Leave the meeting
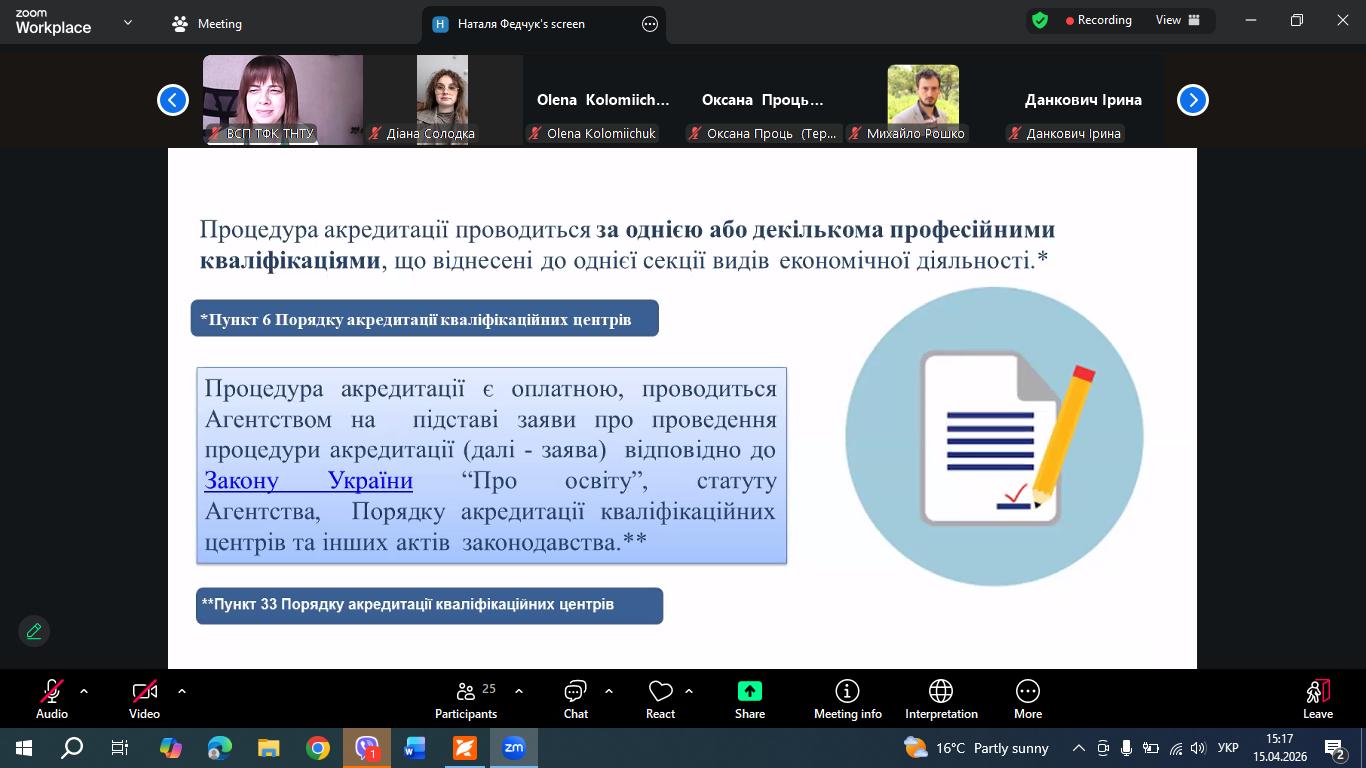Viewport: 1366px width, 768px height. coord(1318,699)
